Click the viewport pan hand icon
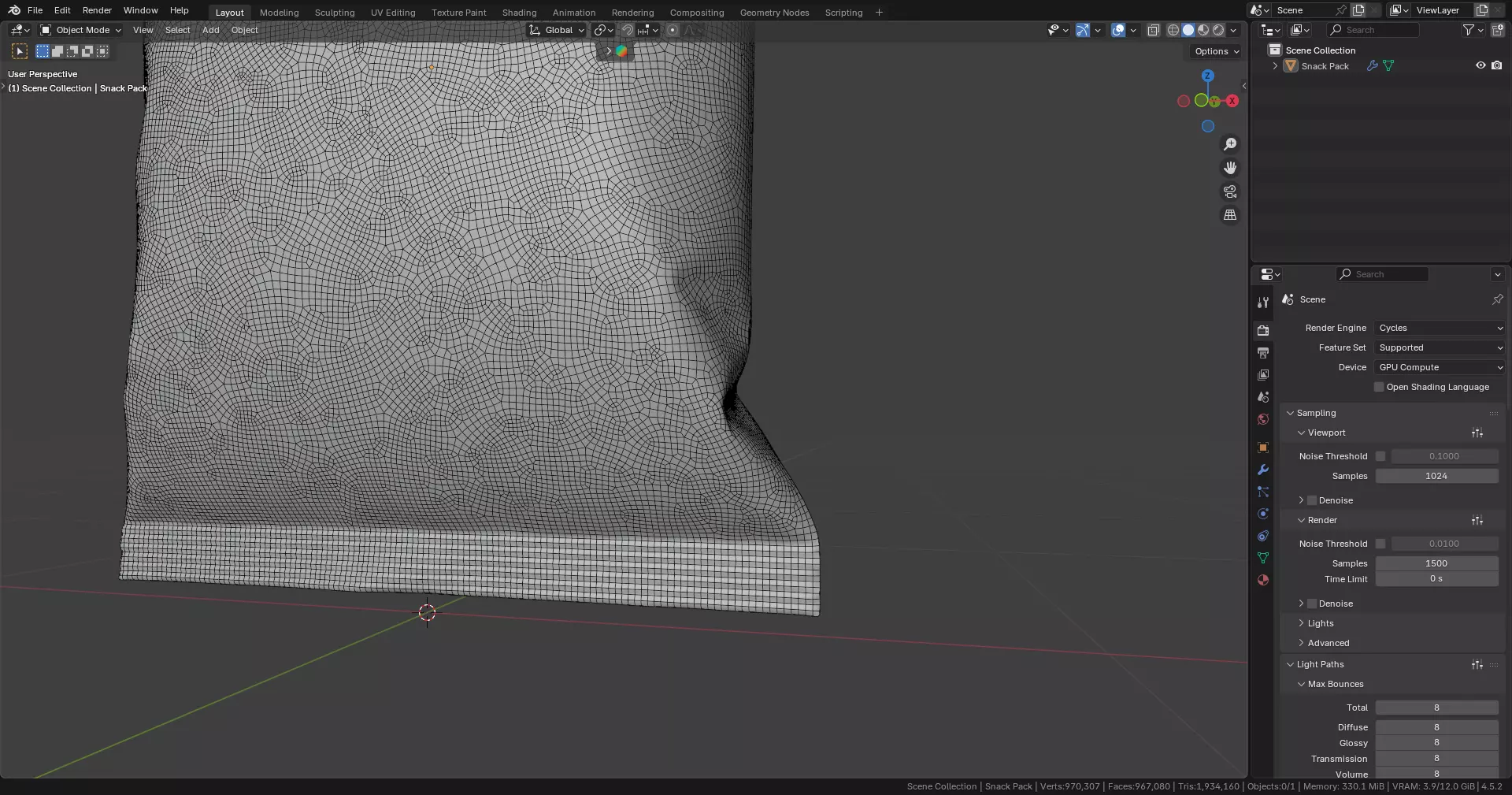1512x795 pixels. click(x=1230, y=168)
